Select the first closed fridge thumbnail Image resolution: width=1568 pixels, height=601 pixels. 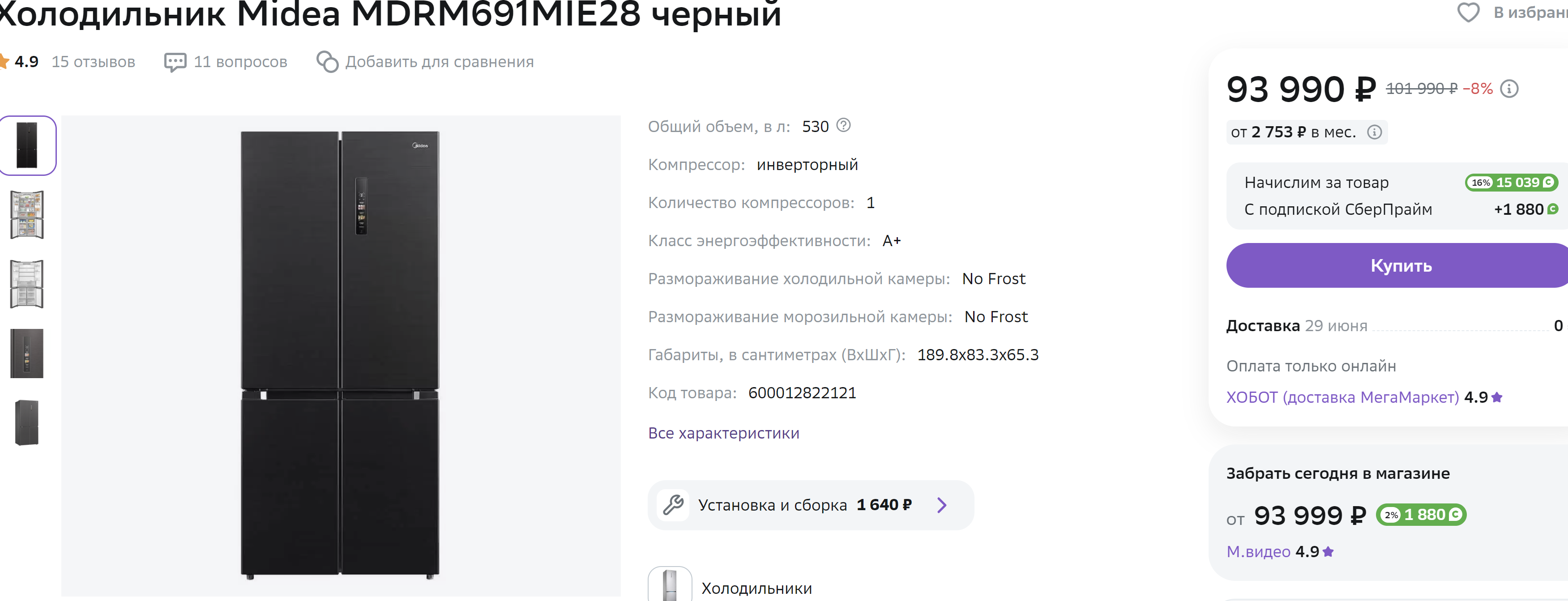click(27, 145)
